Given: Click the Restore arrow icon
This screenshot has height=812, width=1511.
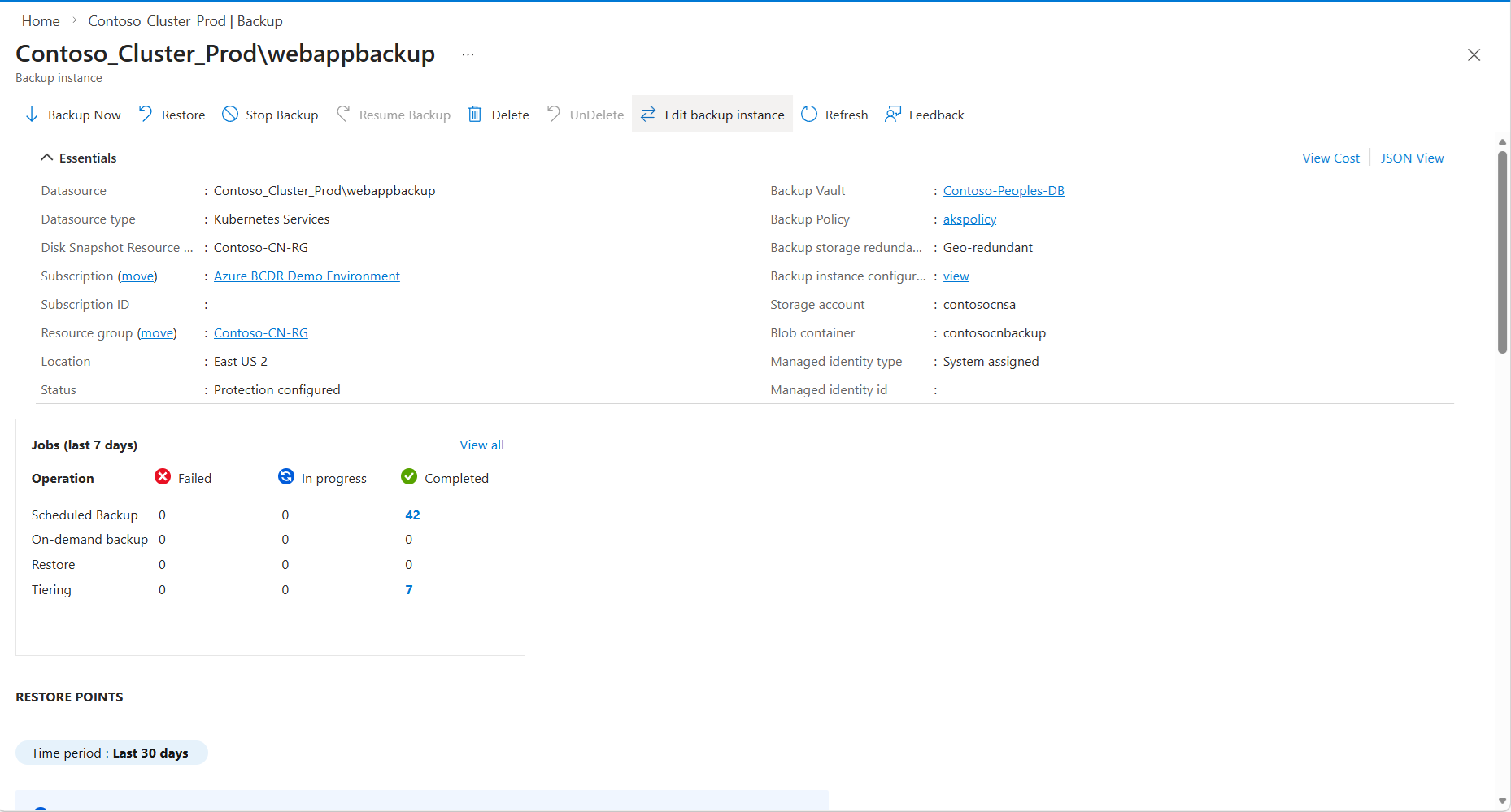Looking at the screenshot, I should tap(146, 114).
